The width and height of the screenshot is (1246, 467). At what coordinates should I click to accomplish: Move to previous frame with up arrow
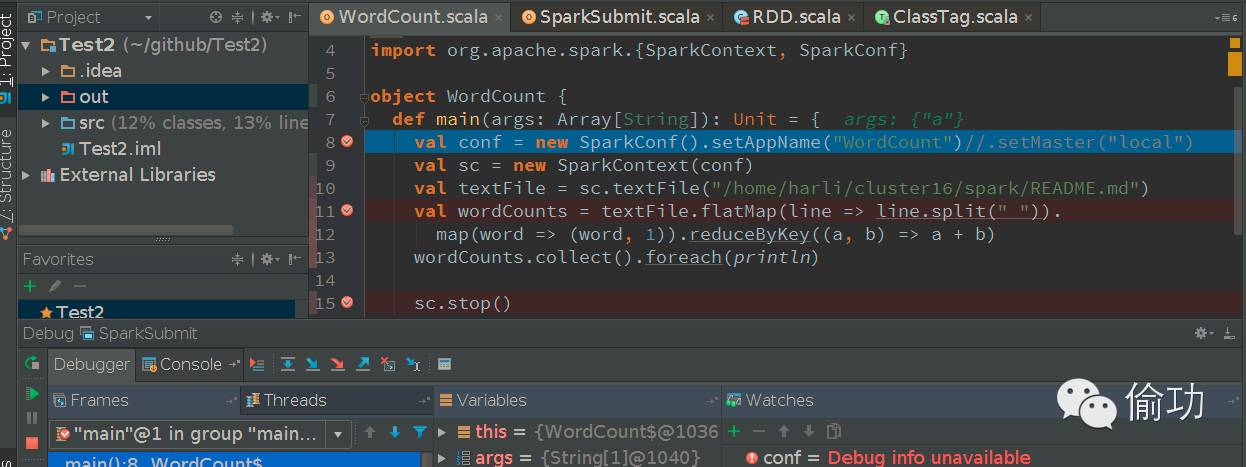pos(370,433)
